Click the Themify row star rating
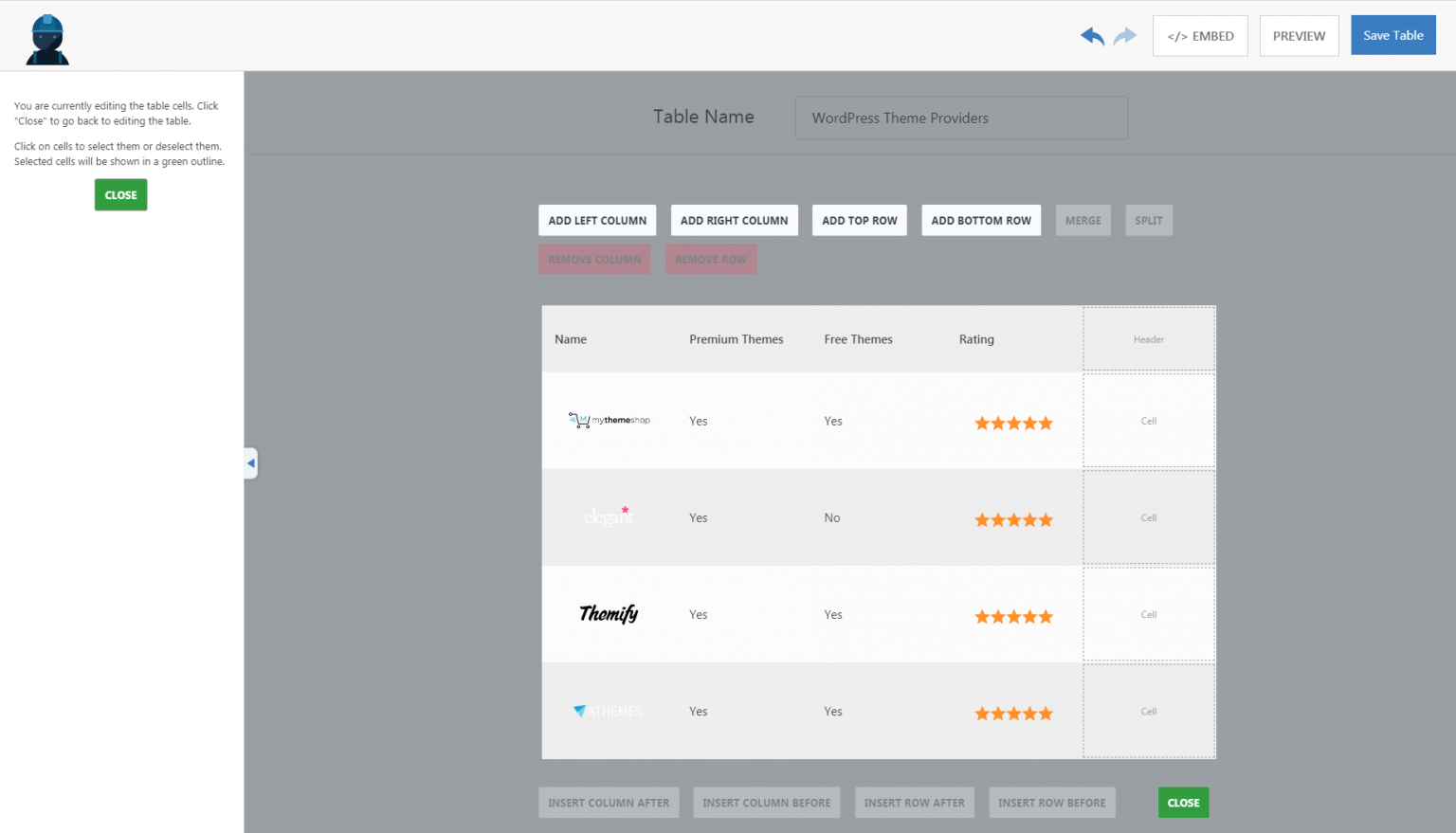Screen dimensions: 1456x833 tap(1013, 616)
